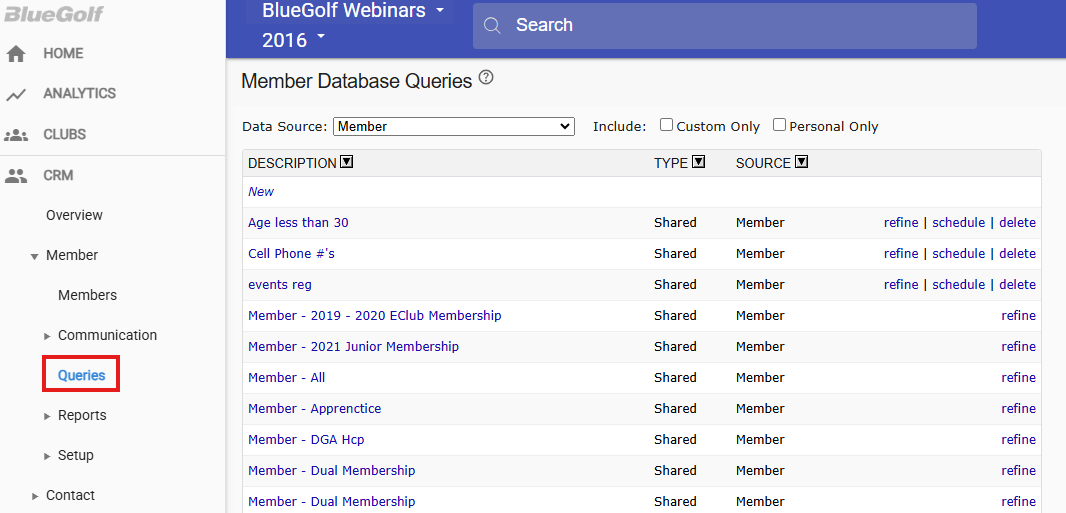
Task: Go to HOME in the sidebar
Action: tap(63, 53)
